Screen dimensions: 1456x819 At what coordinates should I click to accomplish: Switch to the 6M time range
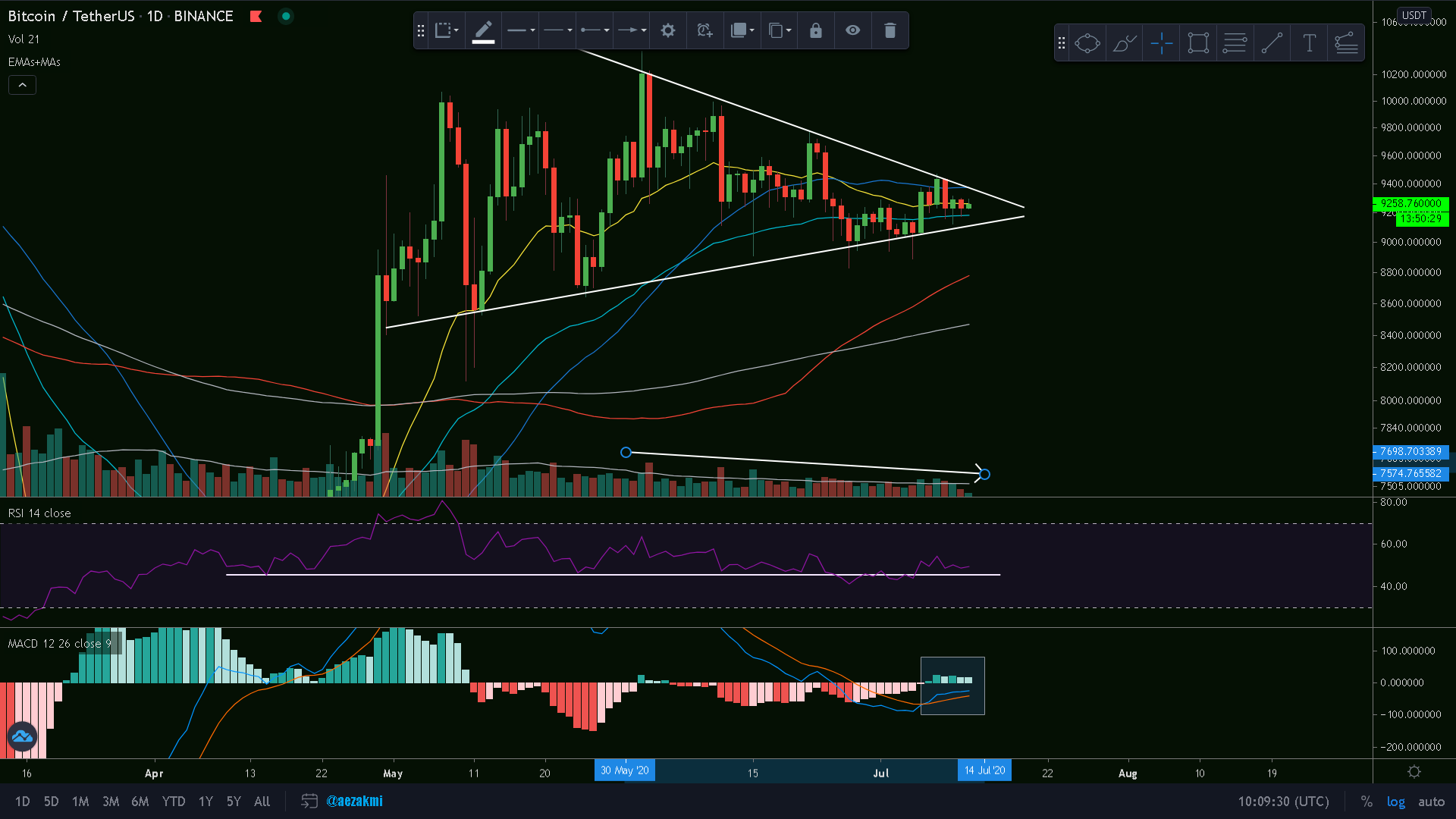(140, 802)
